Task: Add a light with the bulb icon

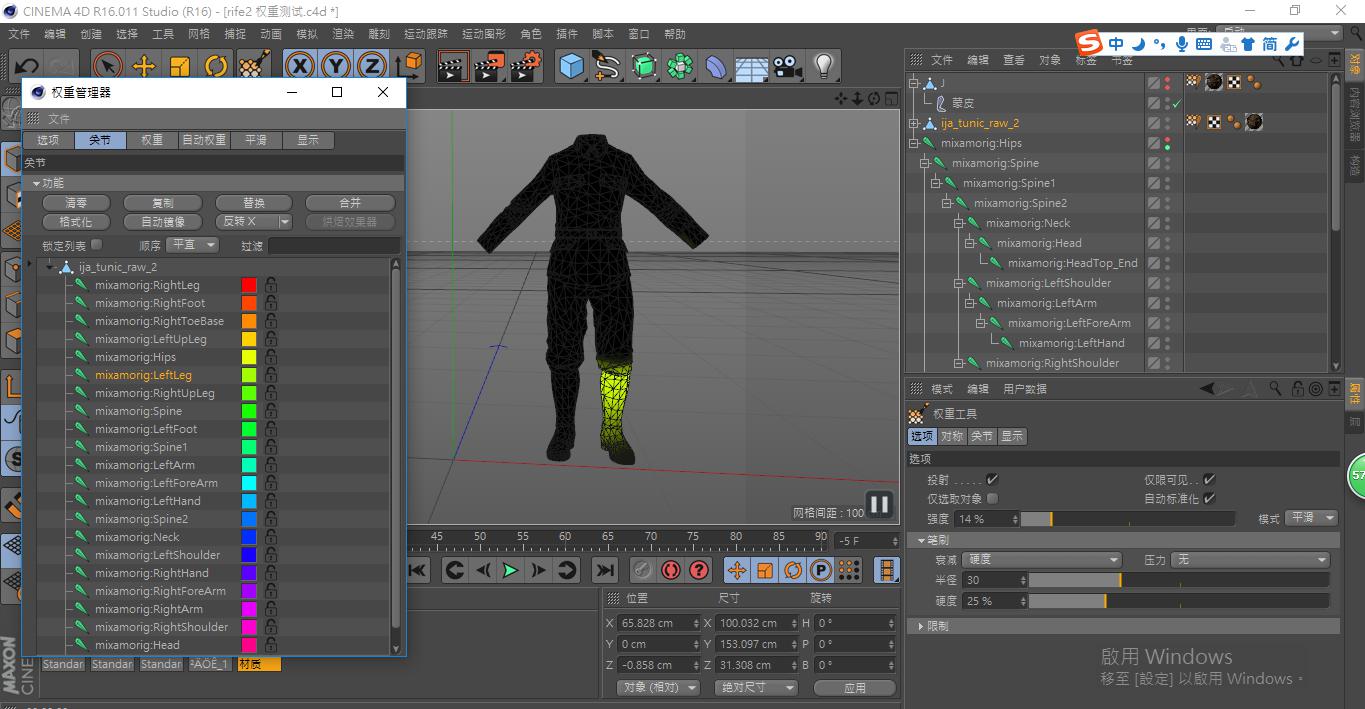Action: tap(823, 67)
